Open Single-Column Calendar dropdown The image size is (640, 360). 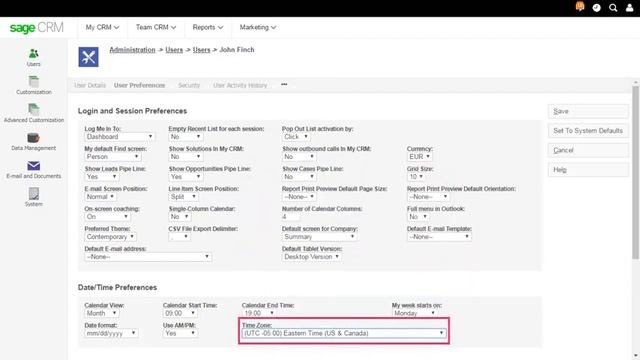coord(180,217)
